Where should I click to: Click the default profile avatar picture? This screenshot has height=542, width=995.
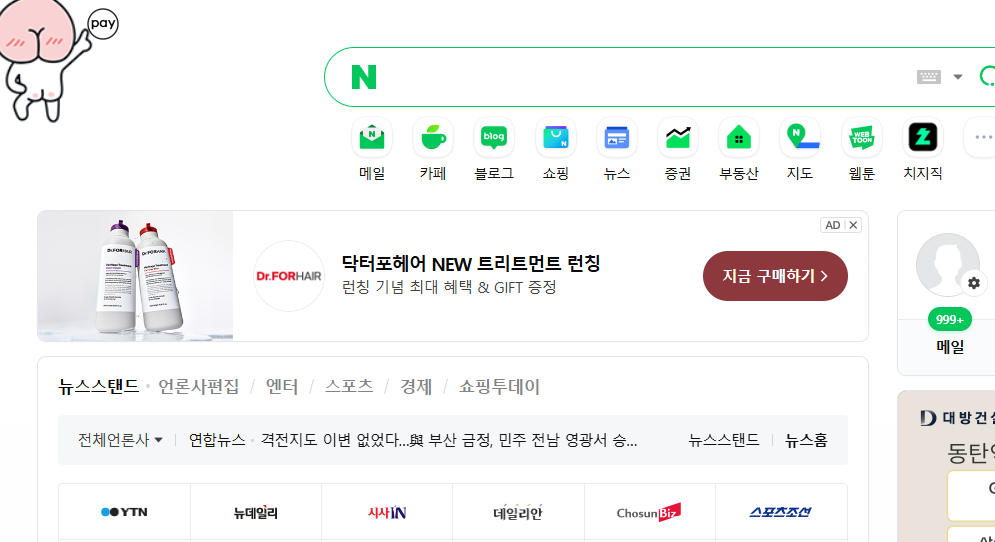[x=947, y=265]
